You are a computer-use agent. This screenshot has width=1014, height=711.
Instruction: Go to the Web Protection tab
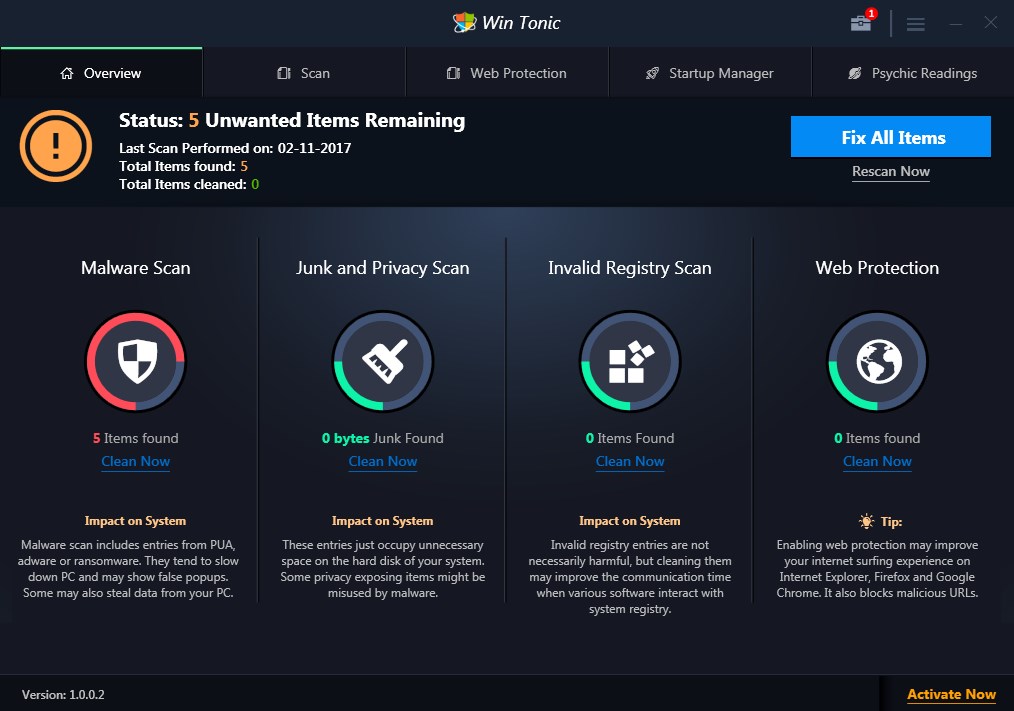(507, 72)
